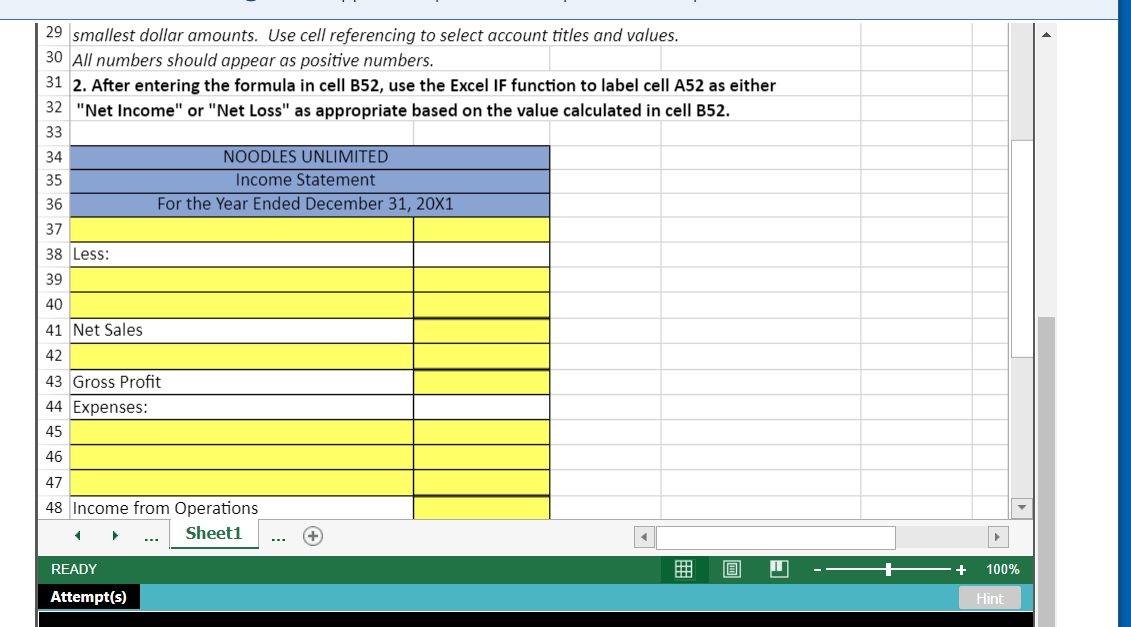Switch to Page Layout view
Screen dimensions: 1131x627
pos(731,569)
